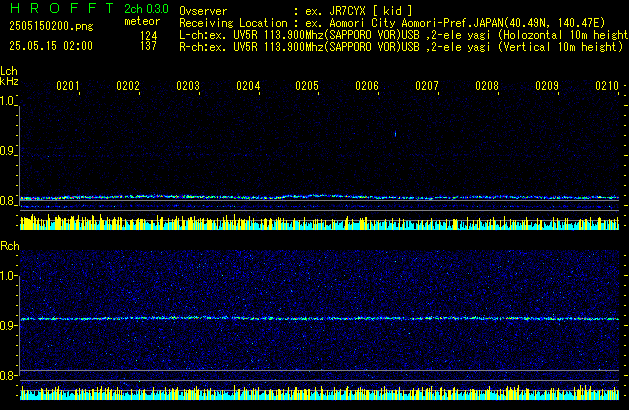Click the Lch yellow-cyan signal level bar graph
The width and height of the screenshot is (629, 410).
[319, 222]
